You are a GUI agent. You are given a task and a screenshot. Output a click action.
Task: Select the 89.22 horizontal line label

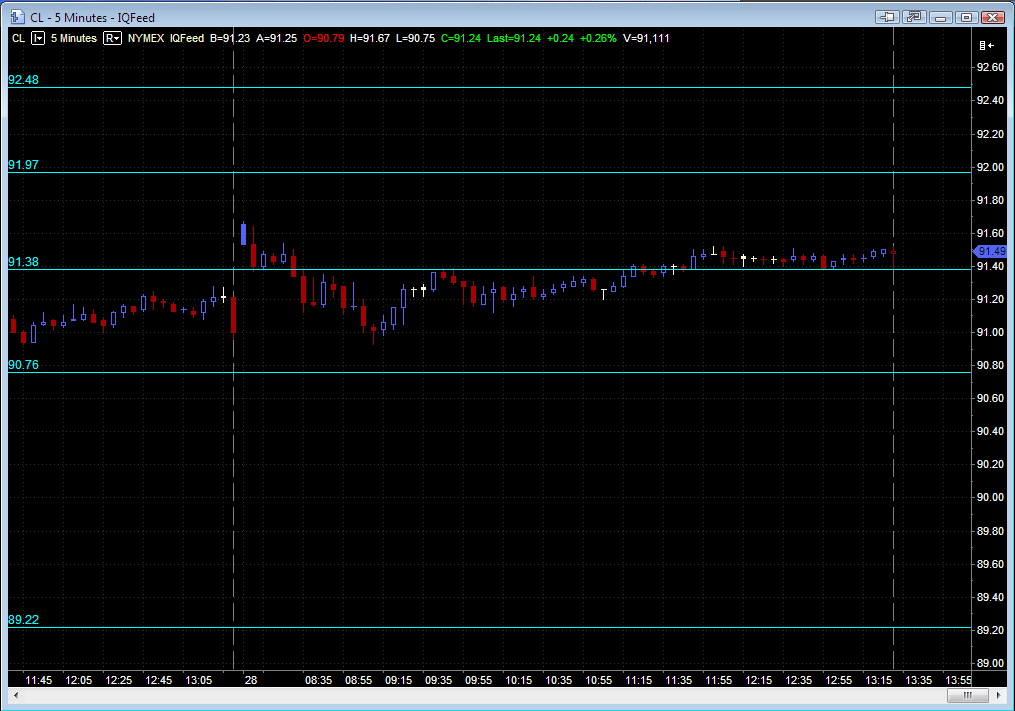click(x=23, y=620)
